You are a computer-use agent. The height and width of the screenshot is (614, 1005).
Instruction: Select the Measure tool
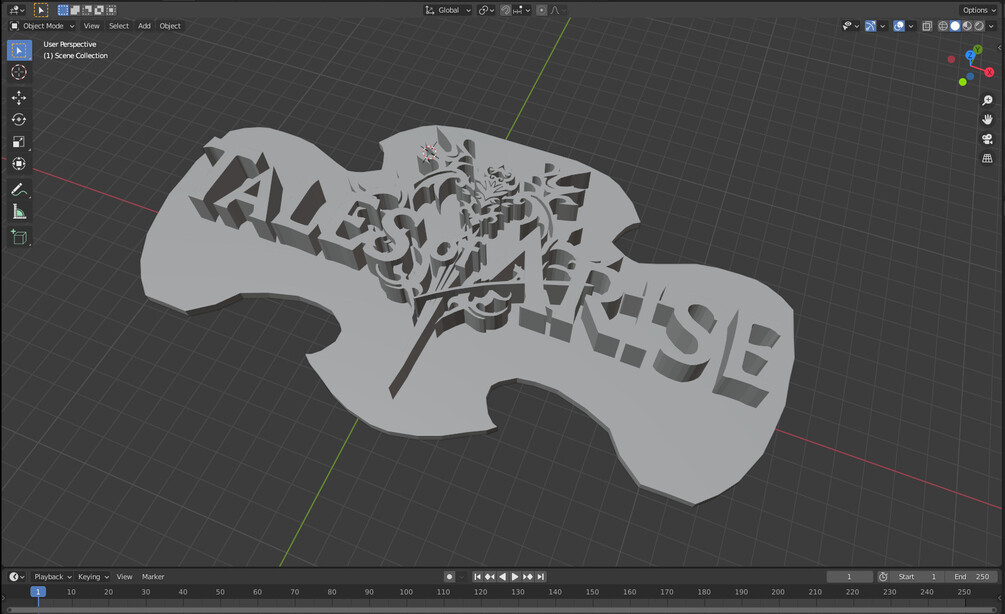pos(19,212)
